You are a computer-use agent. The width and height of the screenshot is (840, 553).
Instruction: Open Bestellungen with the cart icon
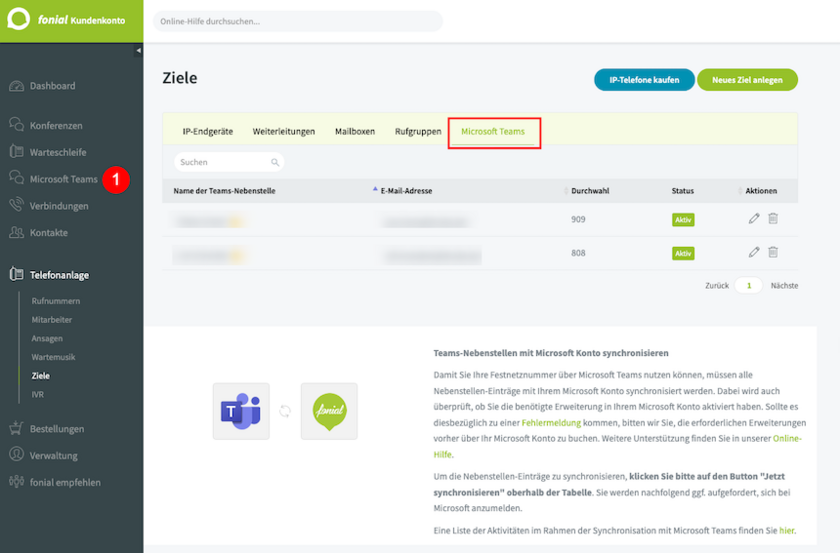pyautogui.click(x=57, y=429)
